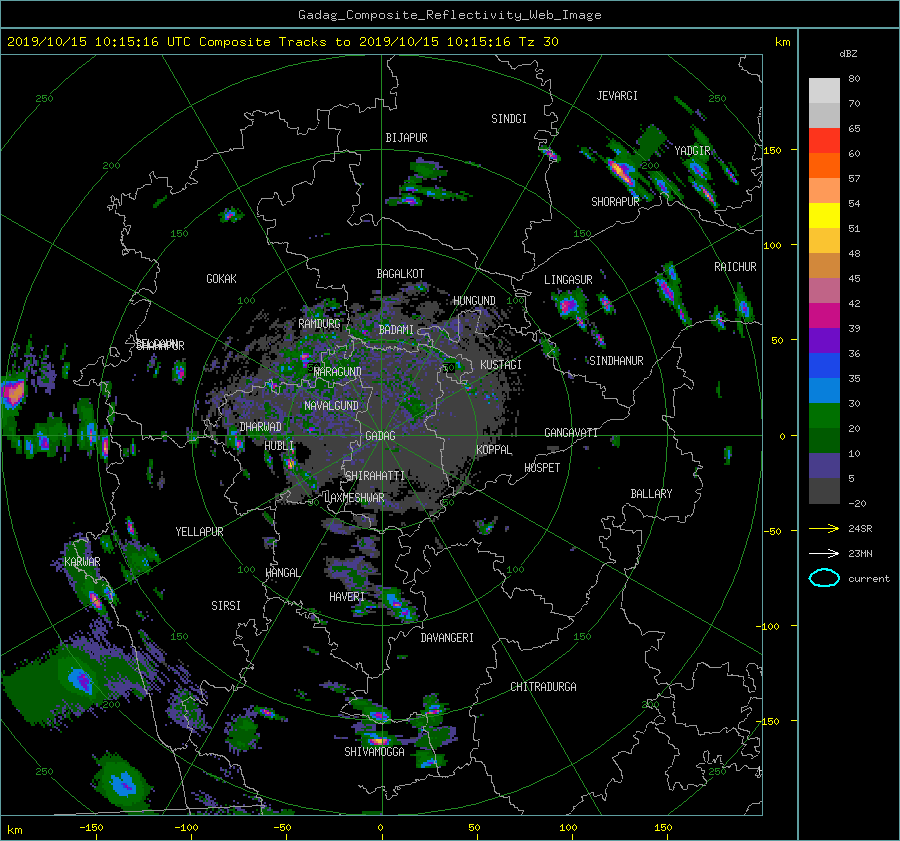Image resolution: width=900 pixels, height=841 pixels.
Task: Click the NAVALGUND city label
Action: coord(331,406)
